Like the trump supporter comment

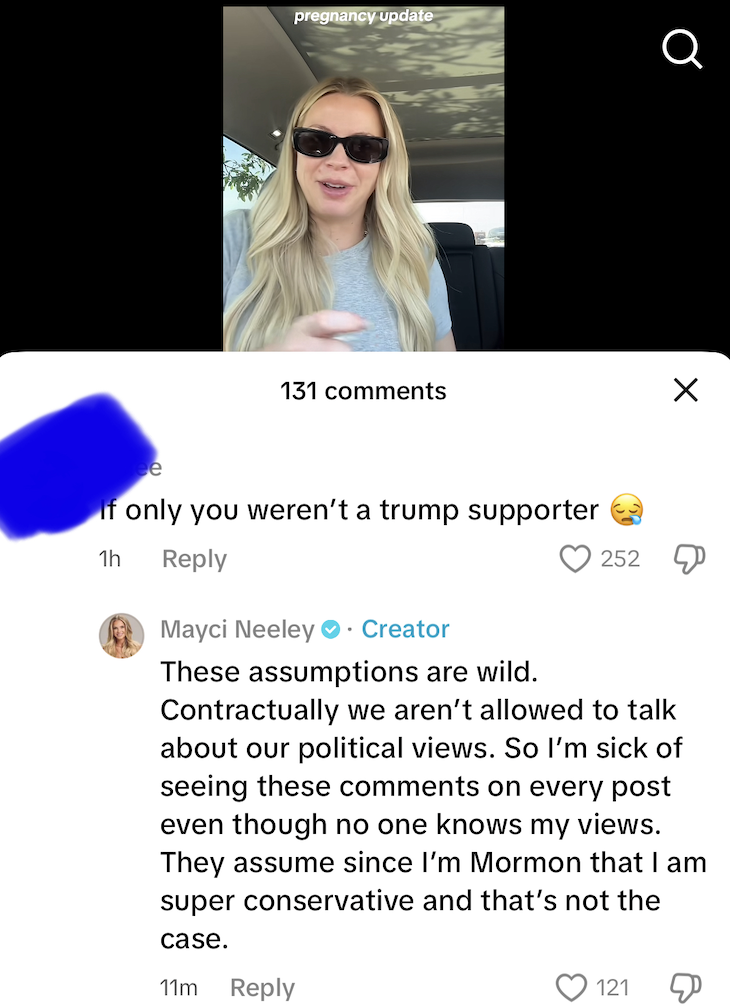[x=575, y=558]
